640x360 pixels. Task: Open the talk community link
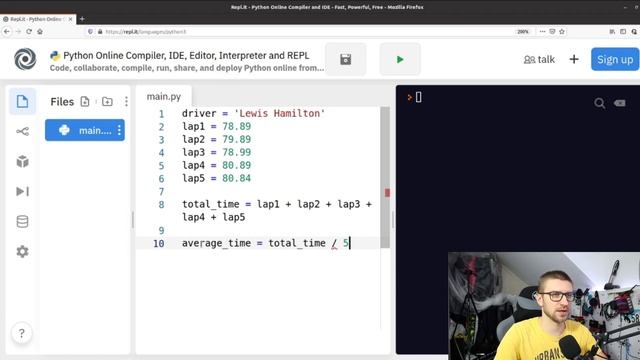539,60
